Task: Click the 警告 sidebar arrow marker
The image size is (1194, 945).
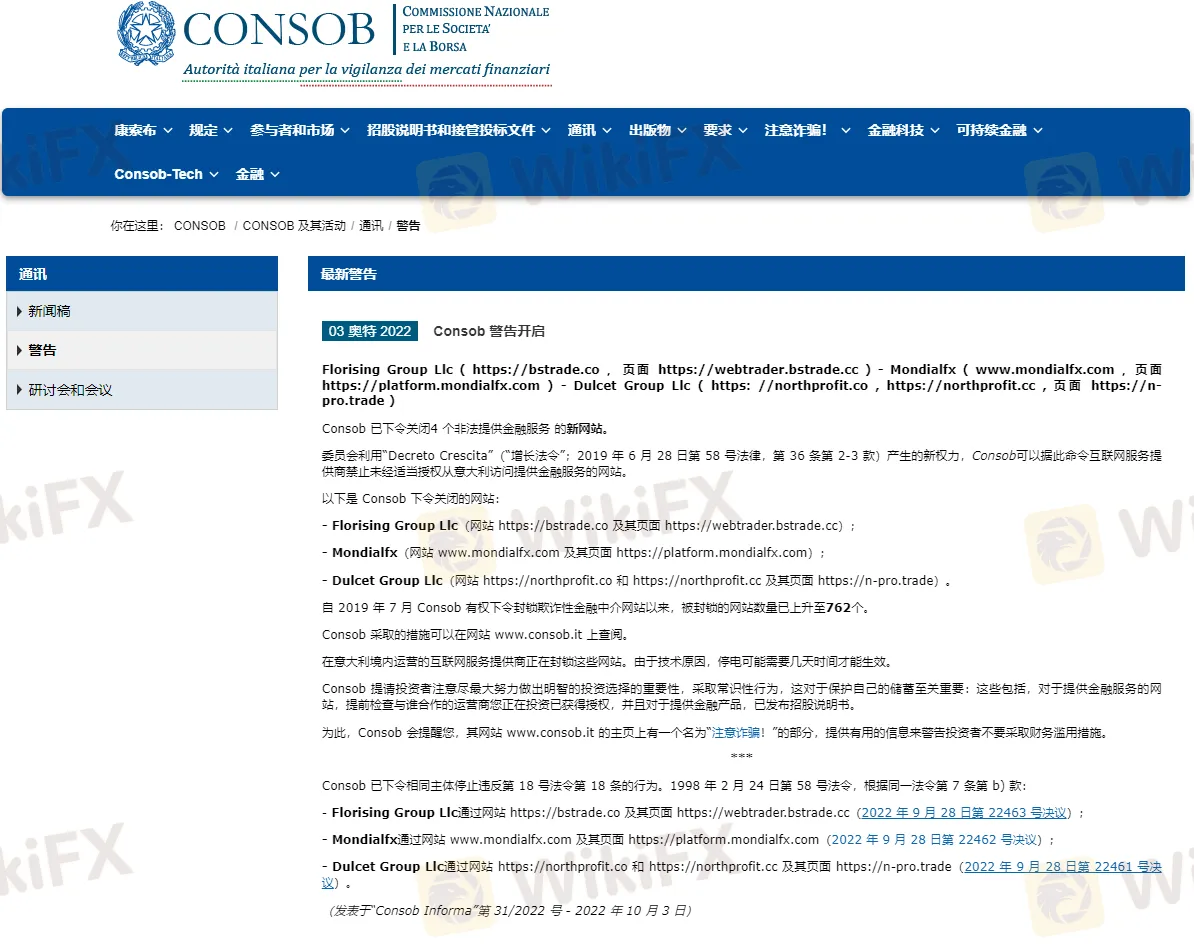Action: 19,350
